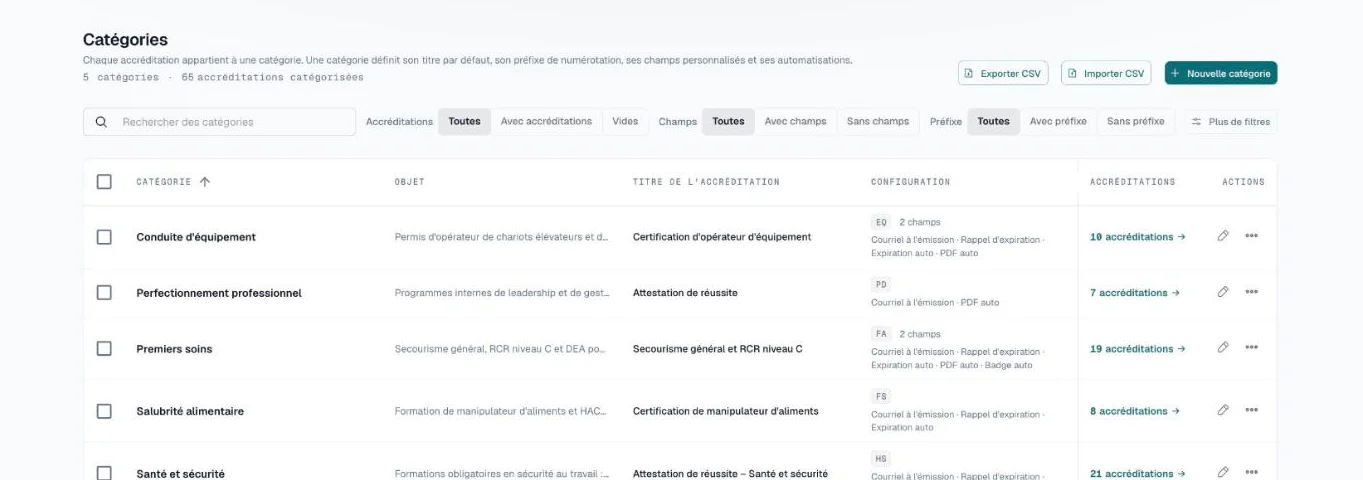The image size is (1363, 480).
Task: Click Secourisme général et RCR niveau C title
Action: point(717,349)
